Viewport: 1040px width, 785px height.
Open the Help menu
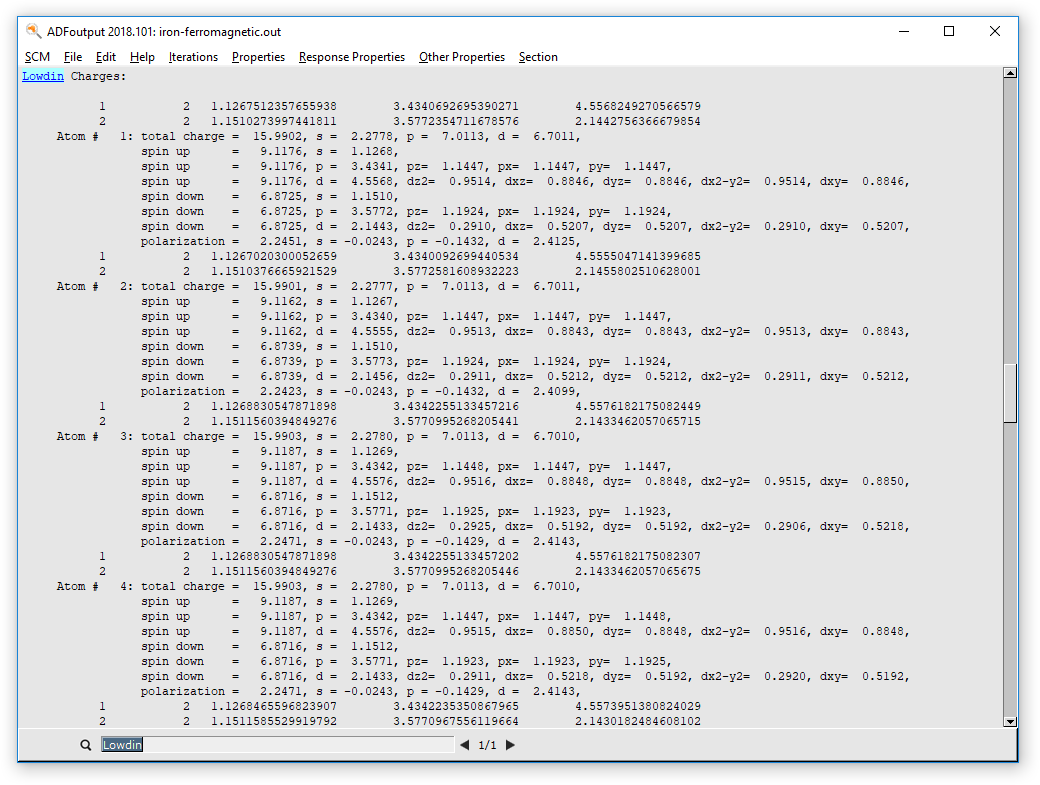(x=142, y=57)
